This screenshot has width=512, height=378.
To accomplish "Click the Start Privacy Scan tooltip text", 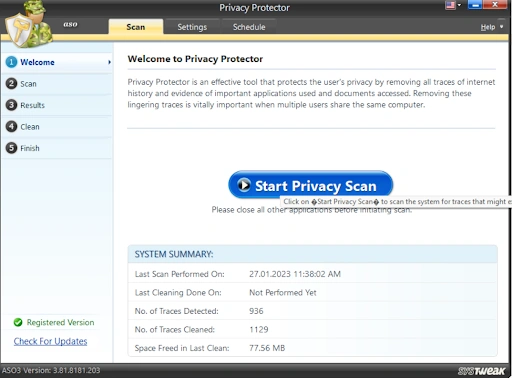I will [396, 202].
